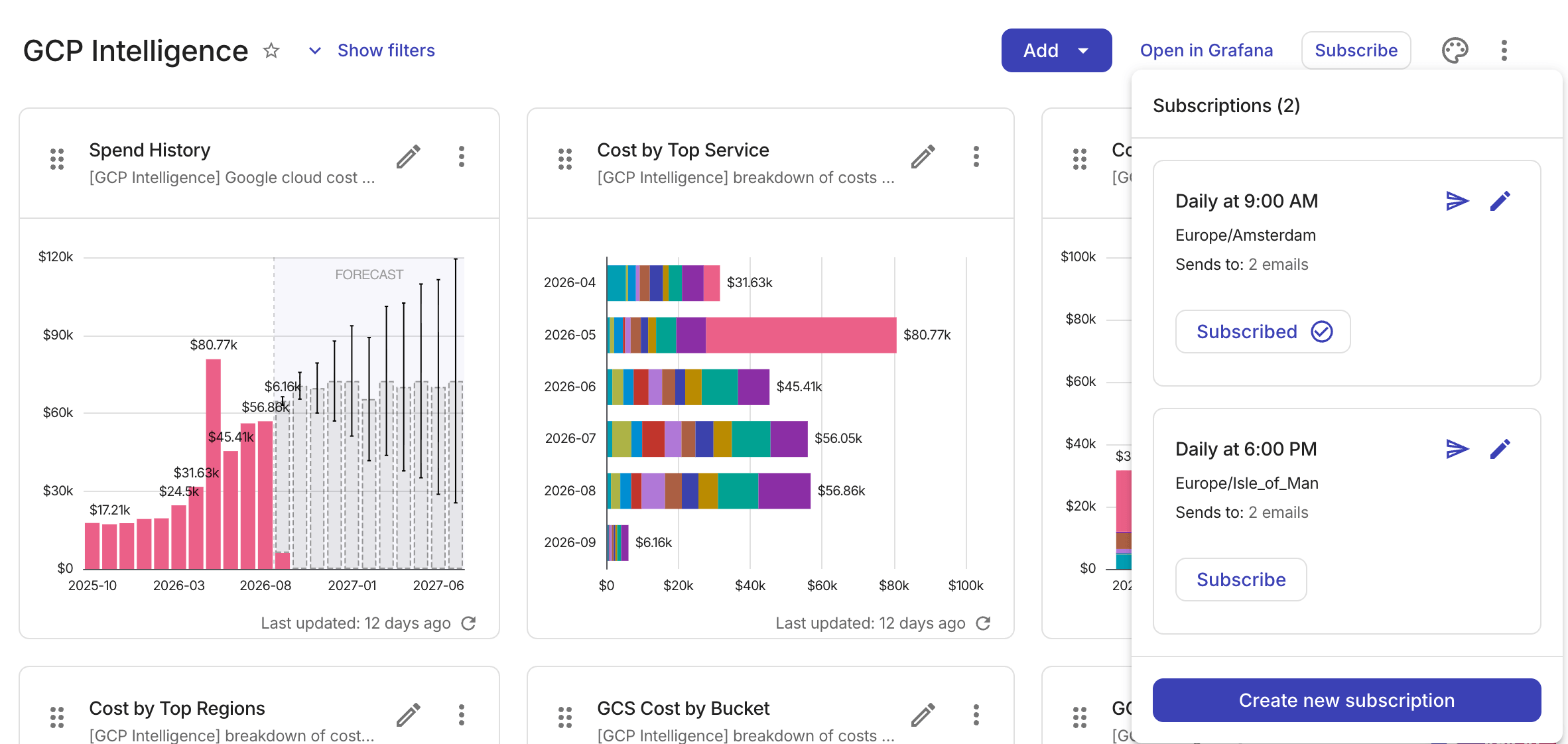
Task: Expand filters with the chevron beside Show filters
Action: pyautogui.click(x=315, y=50)
